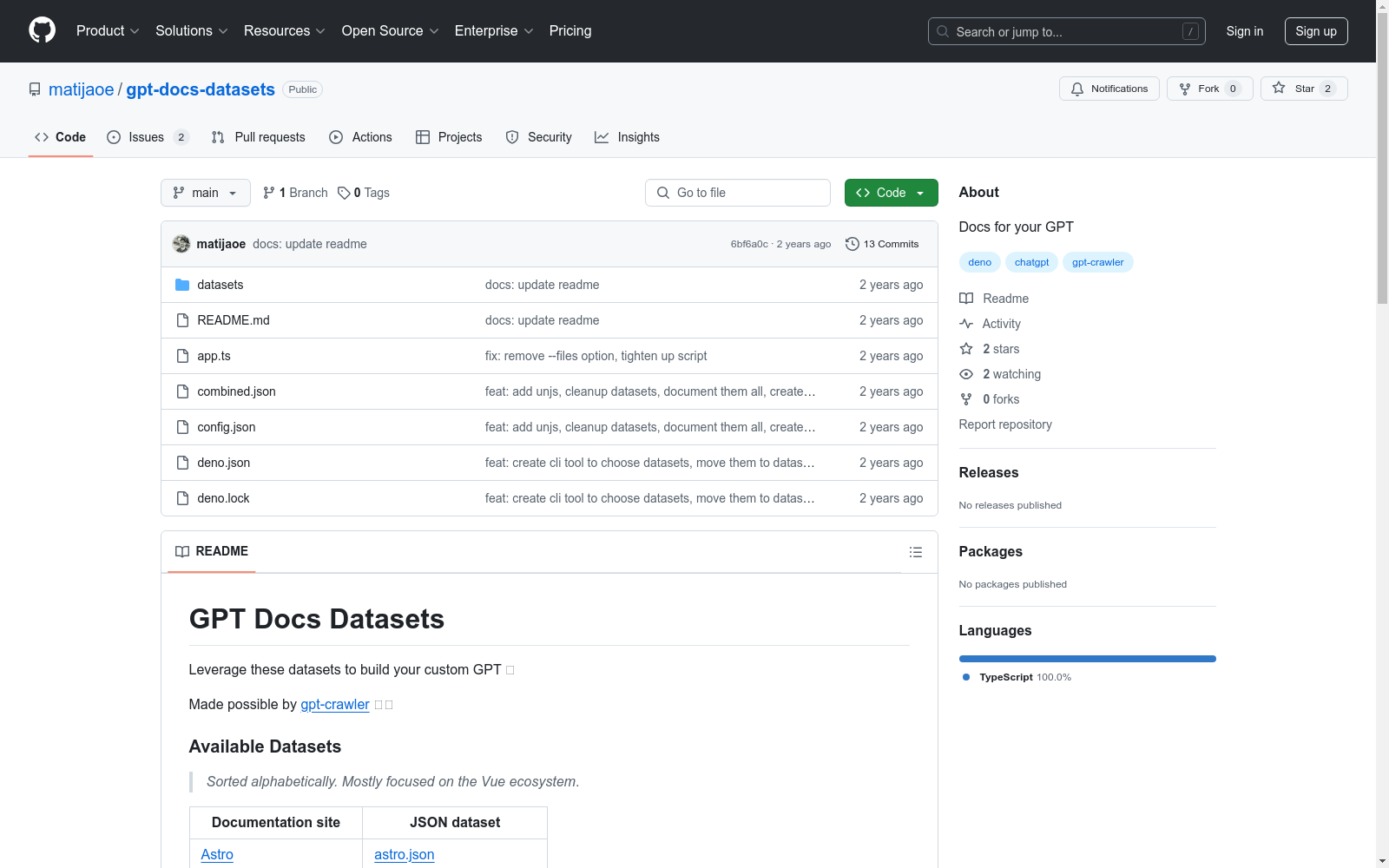Click the chatgpt topic tag

tap(1031, 262)
